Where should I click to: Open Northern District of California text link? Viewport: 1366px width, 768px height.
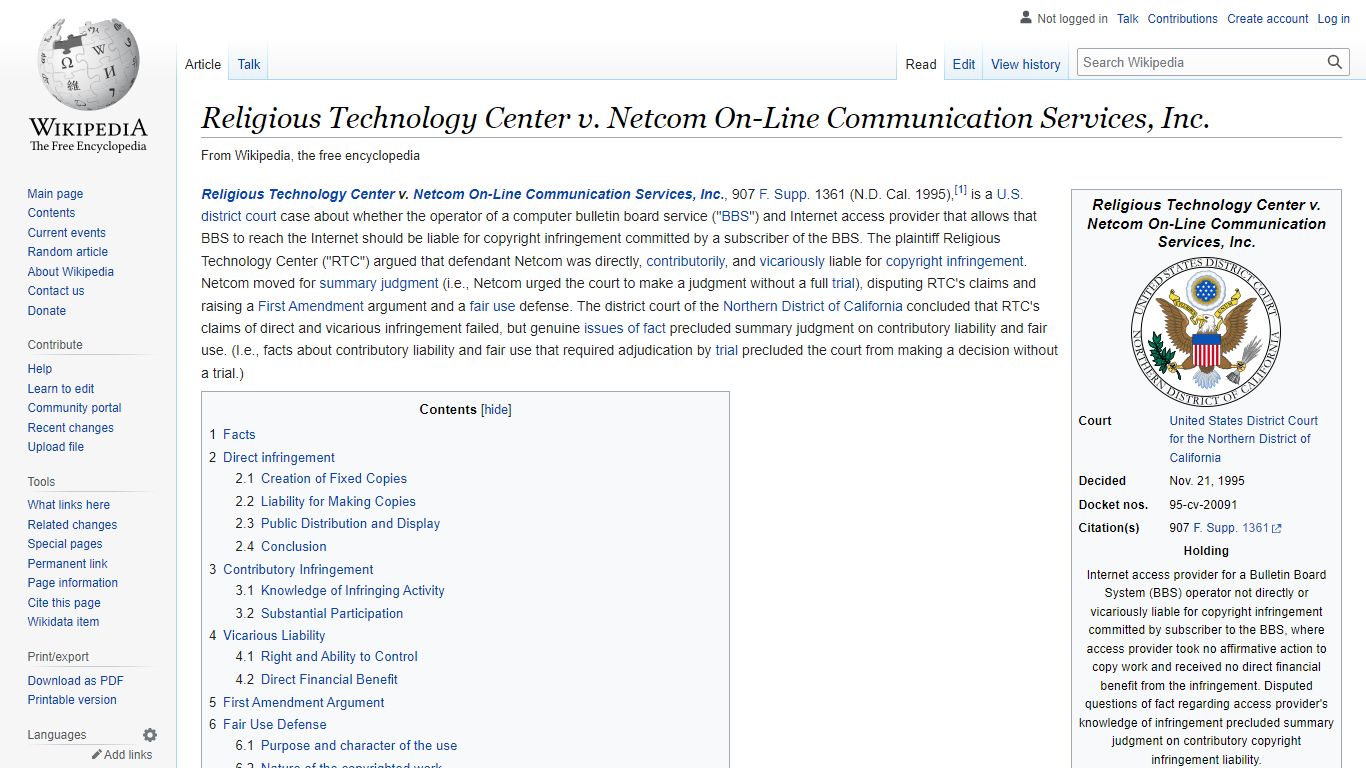(813, 306)
